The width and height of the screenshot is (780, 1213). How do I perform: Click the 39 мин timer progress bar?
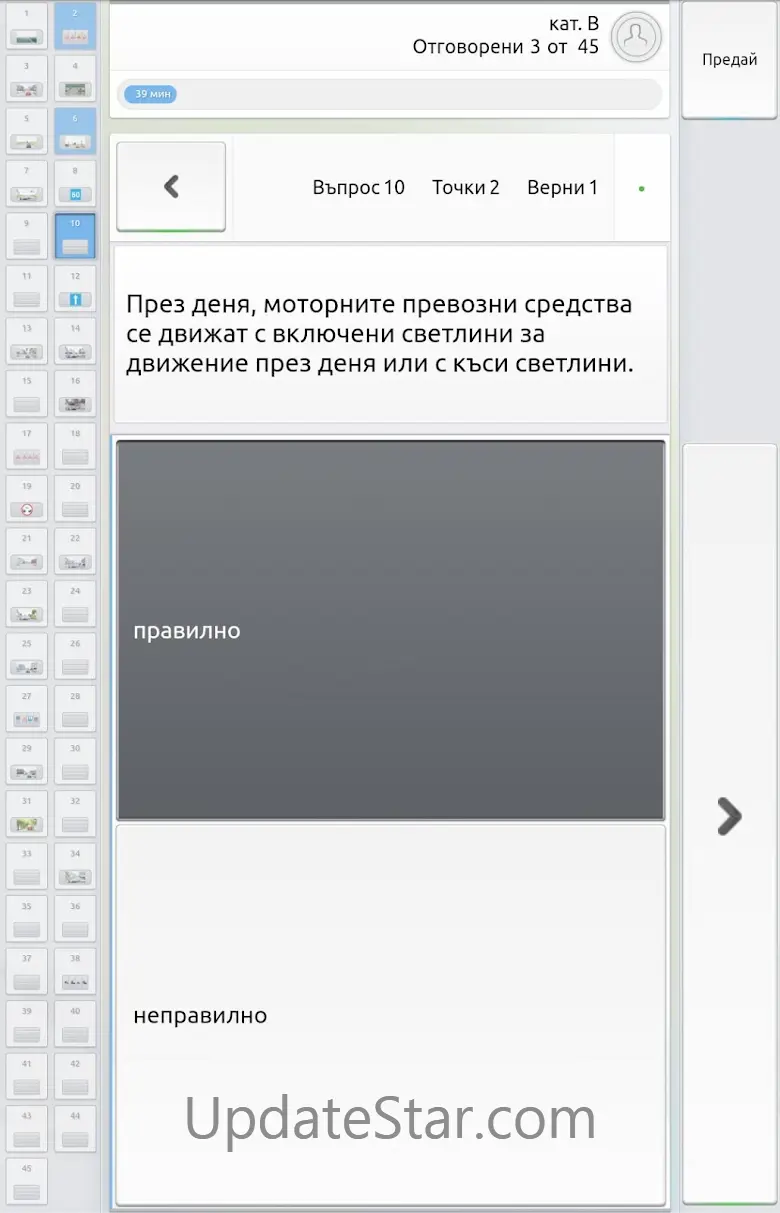tap(390, 94)
